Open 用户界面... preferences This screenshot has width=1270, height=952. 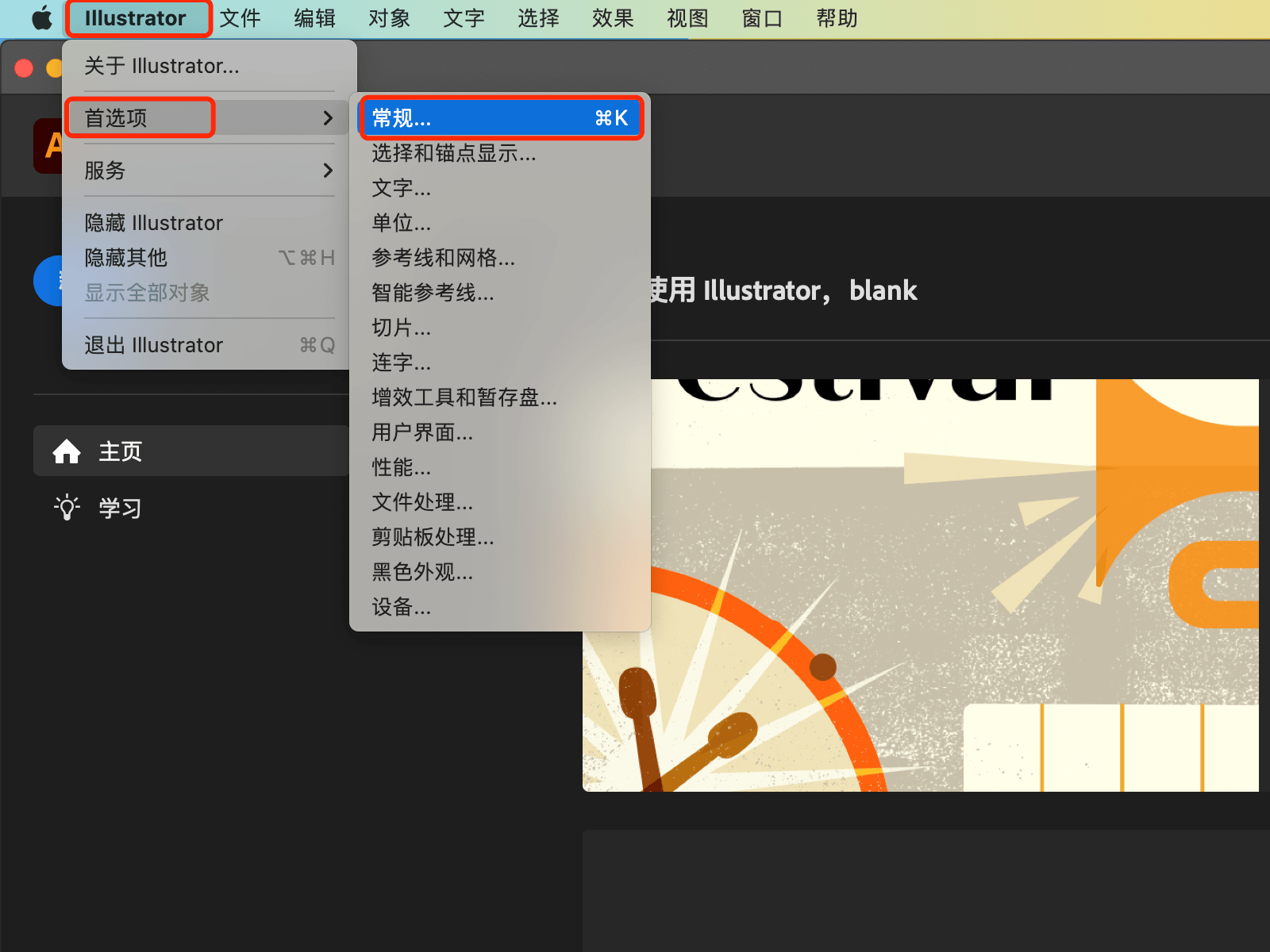pyautogui.click(x=422, y=432)
